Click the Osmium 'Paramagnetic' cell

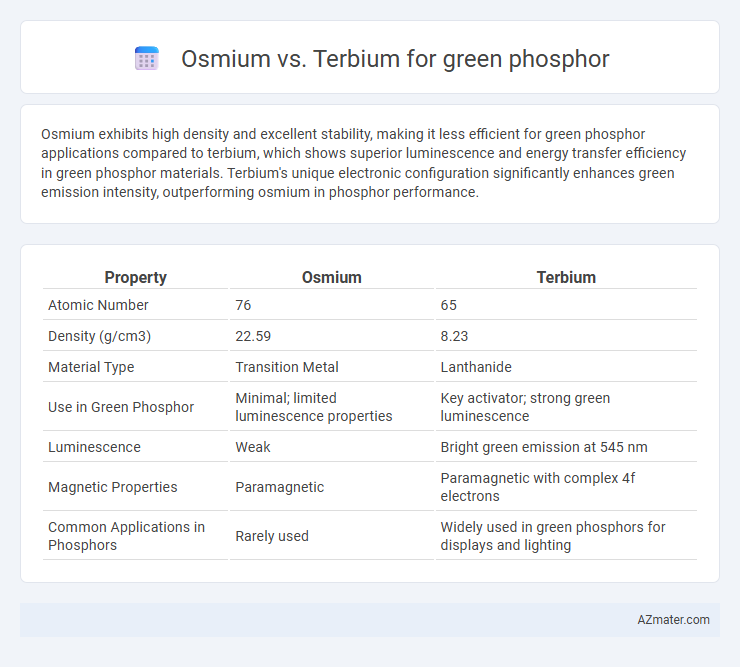coord(279,487)
